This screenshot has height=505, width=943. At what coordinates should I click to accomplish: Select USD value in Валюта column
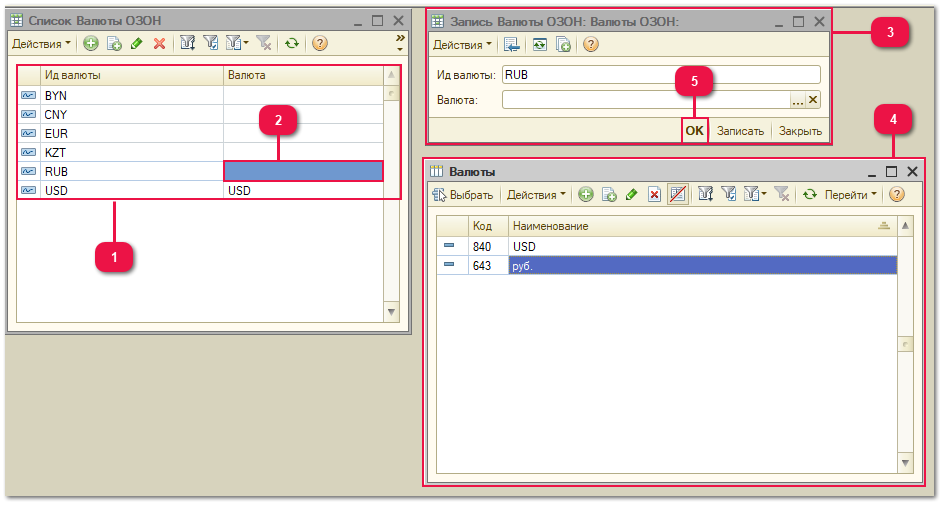click(x=304, y=191)
